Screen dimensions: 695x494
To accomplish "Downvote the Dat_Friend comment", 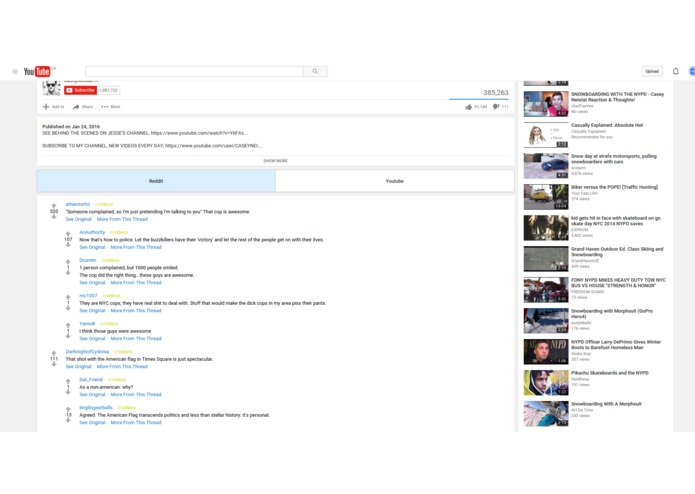I will [x=68, y=392].
